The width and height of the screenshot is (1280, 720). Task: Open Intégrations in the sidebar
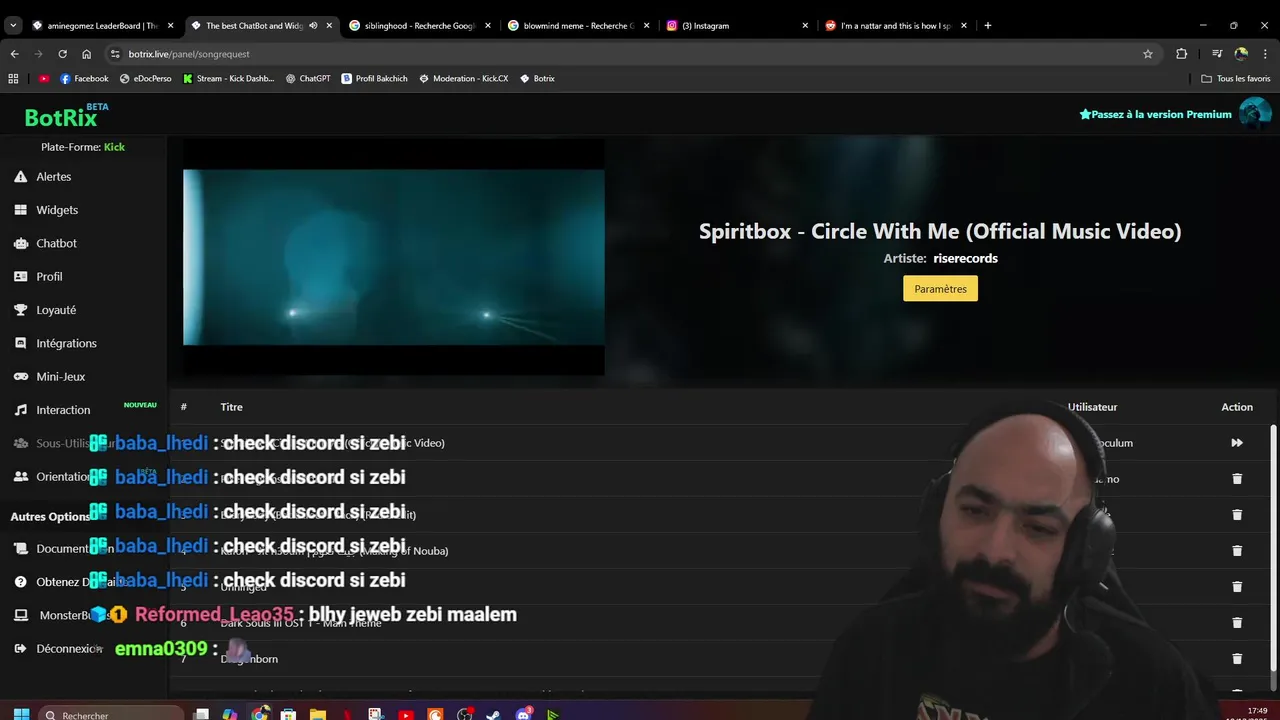tap(66, 343)
